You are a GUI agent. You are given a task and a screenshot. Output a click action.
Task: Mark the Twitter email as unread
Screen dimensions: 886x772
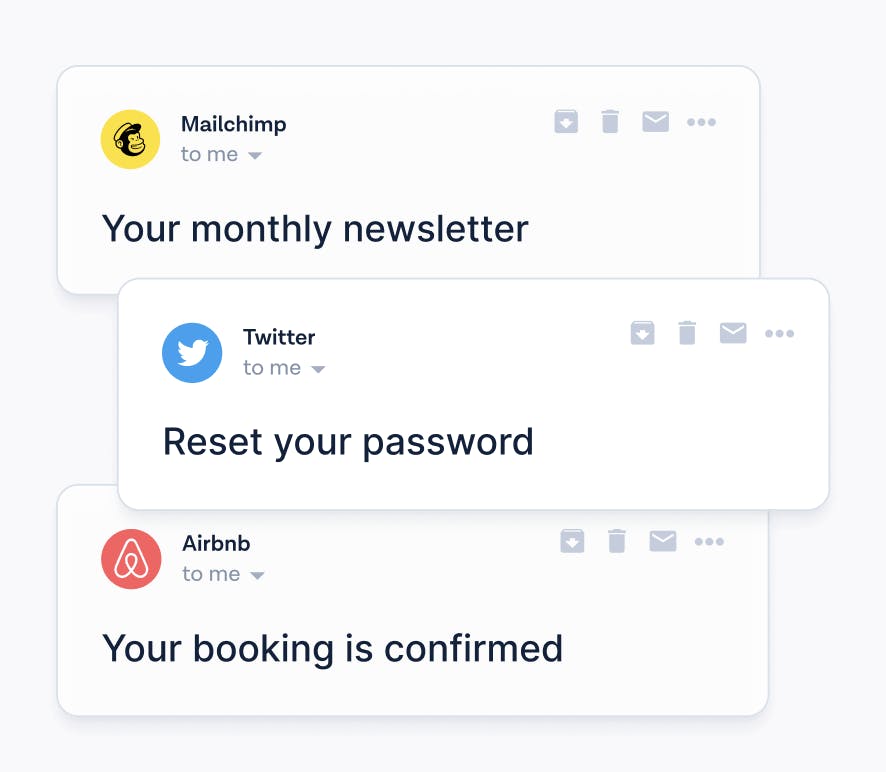[733, 333]
